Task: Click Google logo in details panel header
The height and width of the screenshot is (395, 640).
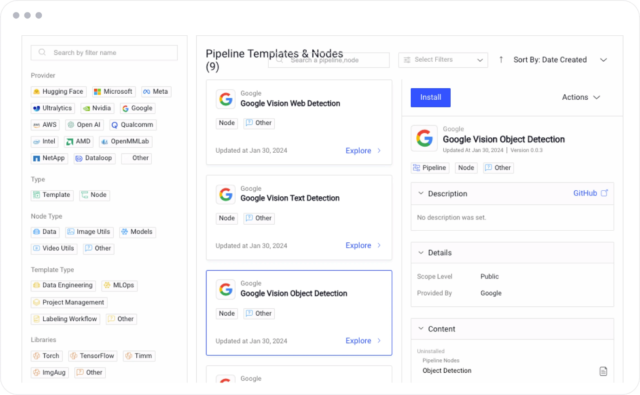Action: tap(424, 138)
